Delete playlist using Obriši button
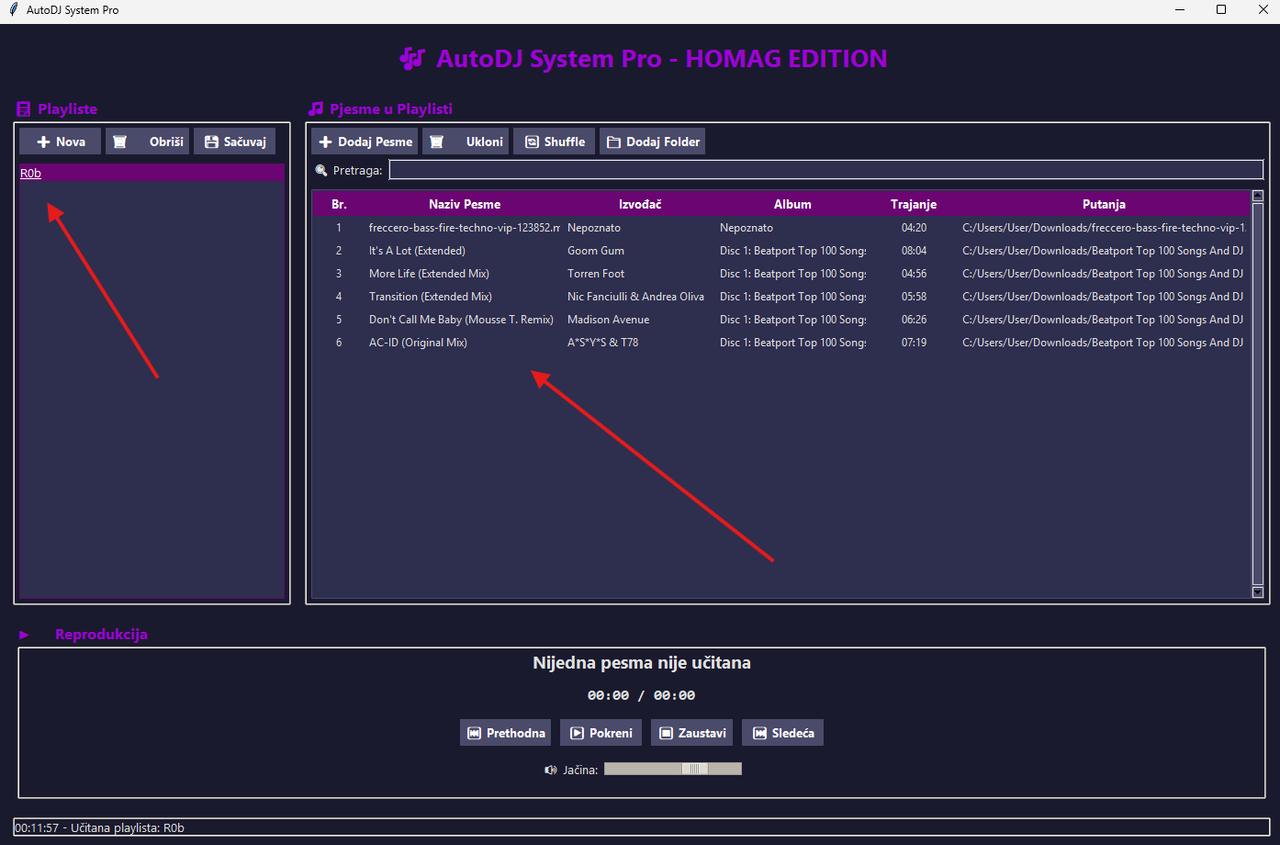The height and width of the screenshot is (845, 1280). [147, 142]
